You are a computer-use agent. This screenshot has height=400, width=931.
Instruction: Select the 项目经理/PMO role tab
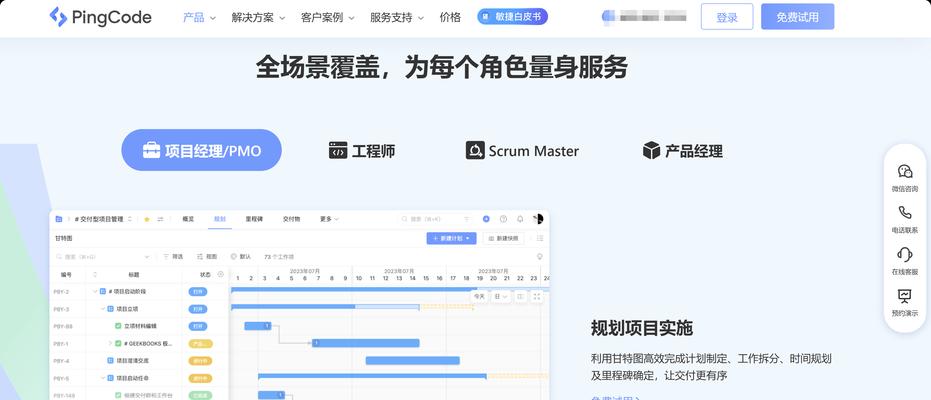coord(201,150)
